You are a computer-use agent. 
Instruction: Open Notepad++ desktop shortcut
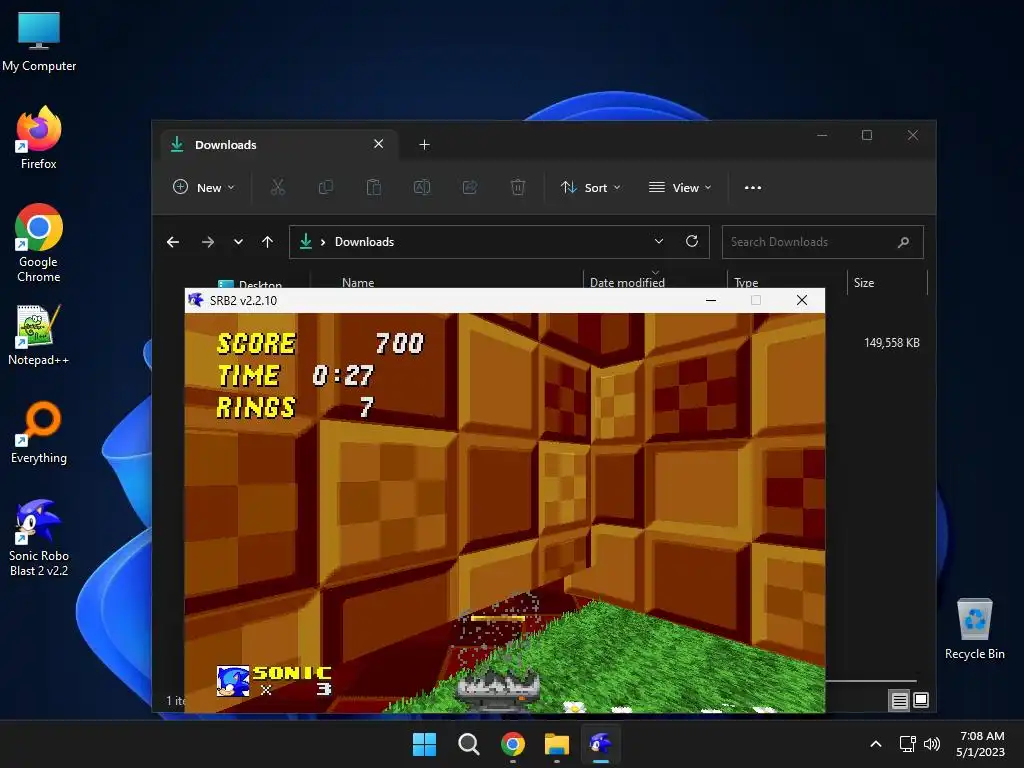point(39,336)
